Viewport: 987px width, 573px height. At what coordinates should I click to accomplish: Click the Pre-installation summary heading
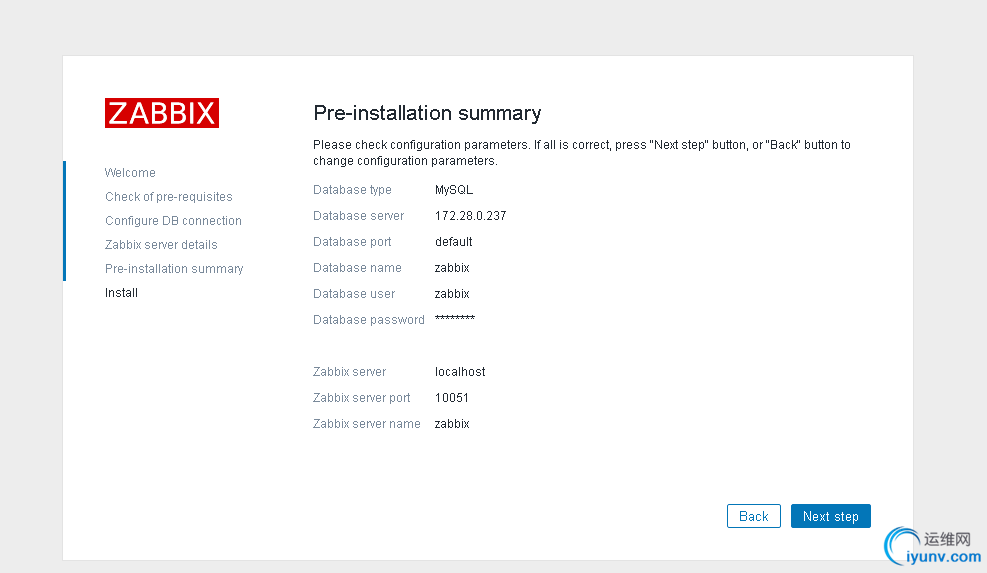point(427,113)
